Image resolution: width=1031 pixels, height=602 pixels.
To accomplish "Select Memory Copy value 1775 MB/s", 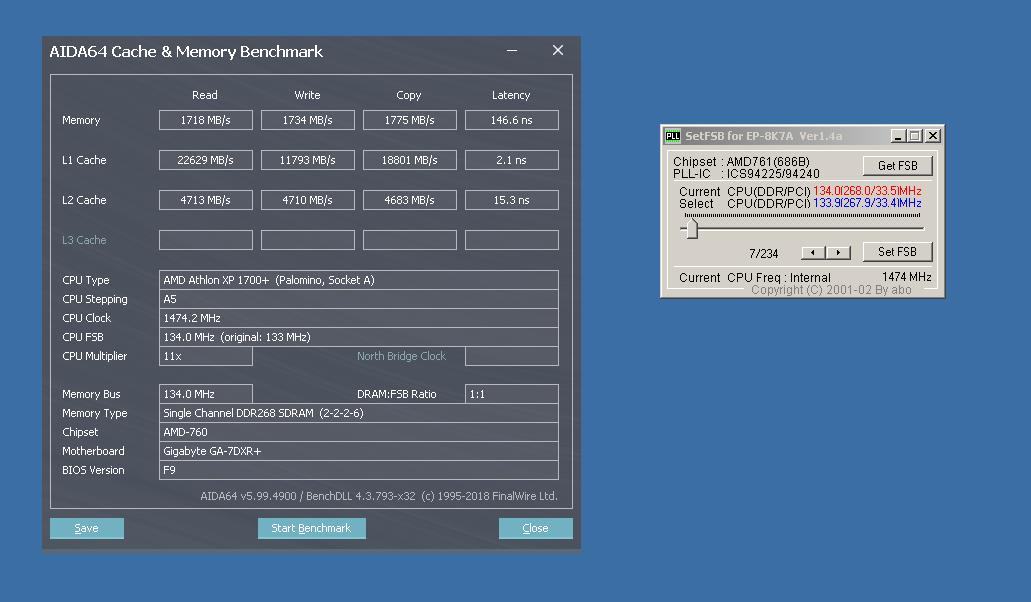I will point(410,120).
